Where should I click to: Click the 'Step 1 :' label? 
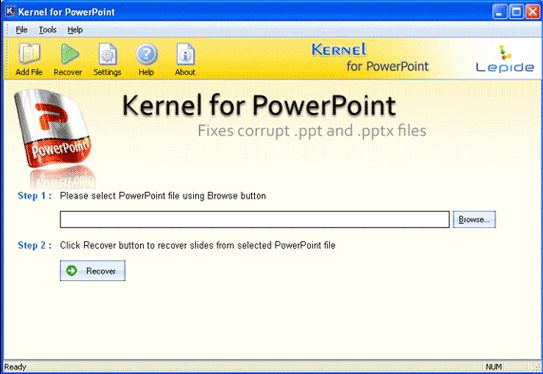(x=35, y=196)
